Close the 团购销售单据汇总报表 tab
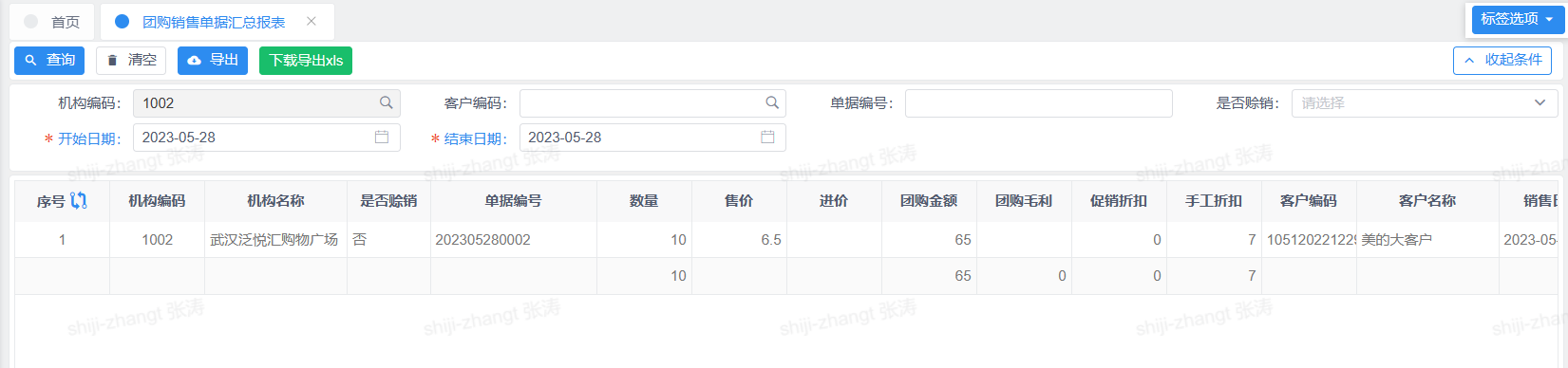 tap(312, 21)
